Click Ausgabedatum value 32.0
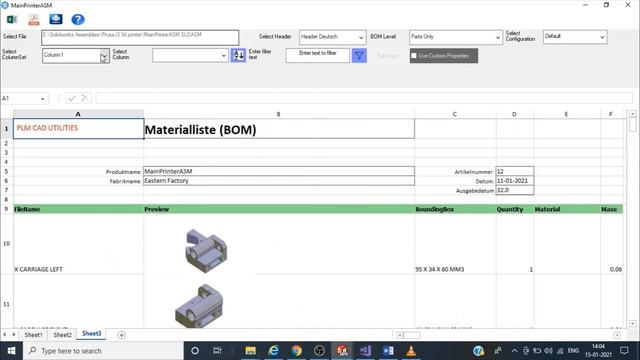The image size is (640, 360). click(514, 190)
